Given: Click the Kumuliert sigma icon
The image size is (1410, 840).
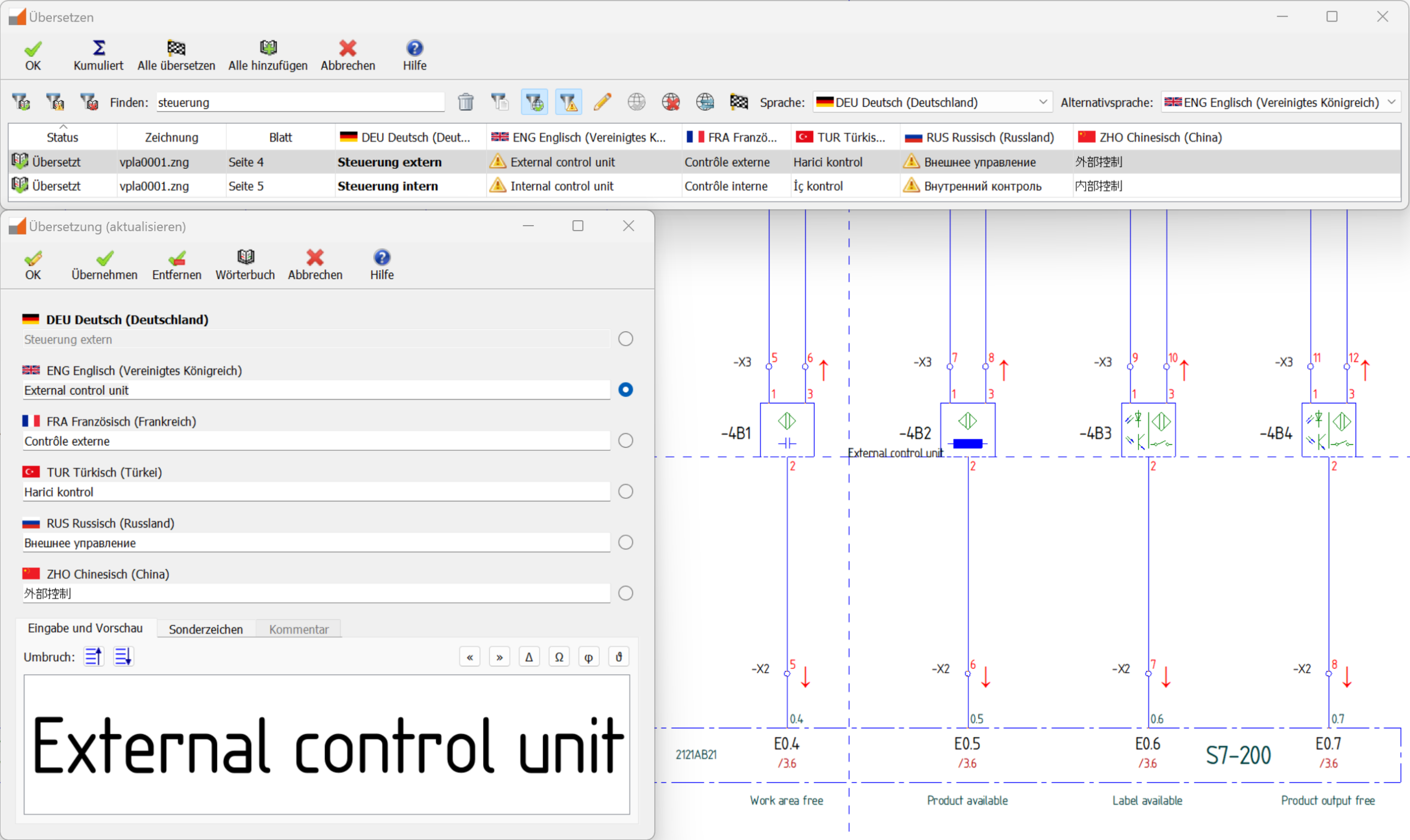Looking at the screenshot, I should click(99, 48).
